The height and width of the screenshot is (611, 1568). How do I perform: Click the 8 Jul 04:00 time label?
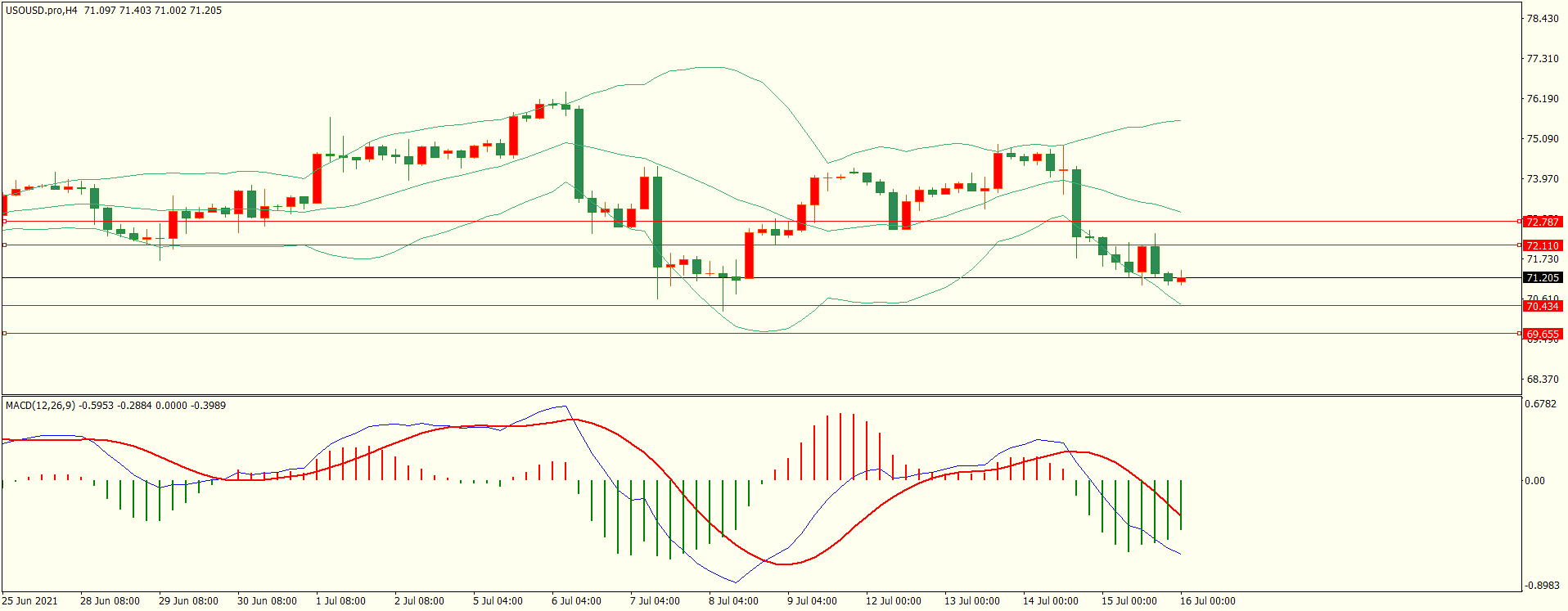point(733,601)
